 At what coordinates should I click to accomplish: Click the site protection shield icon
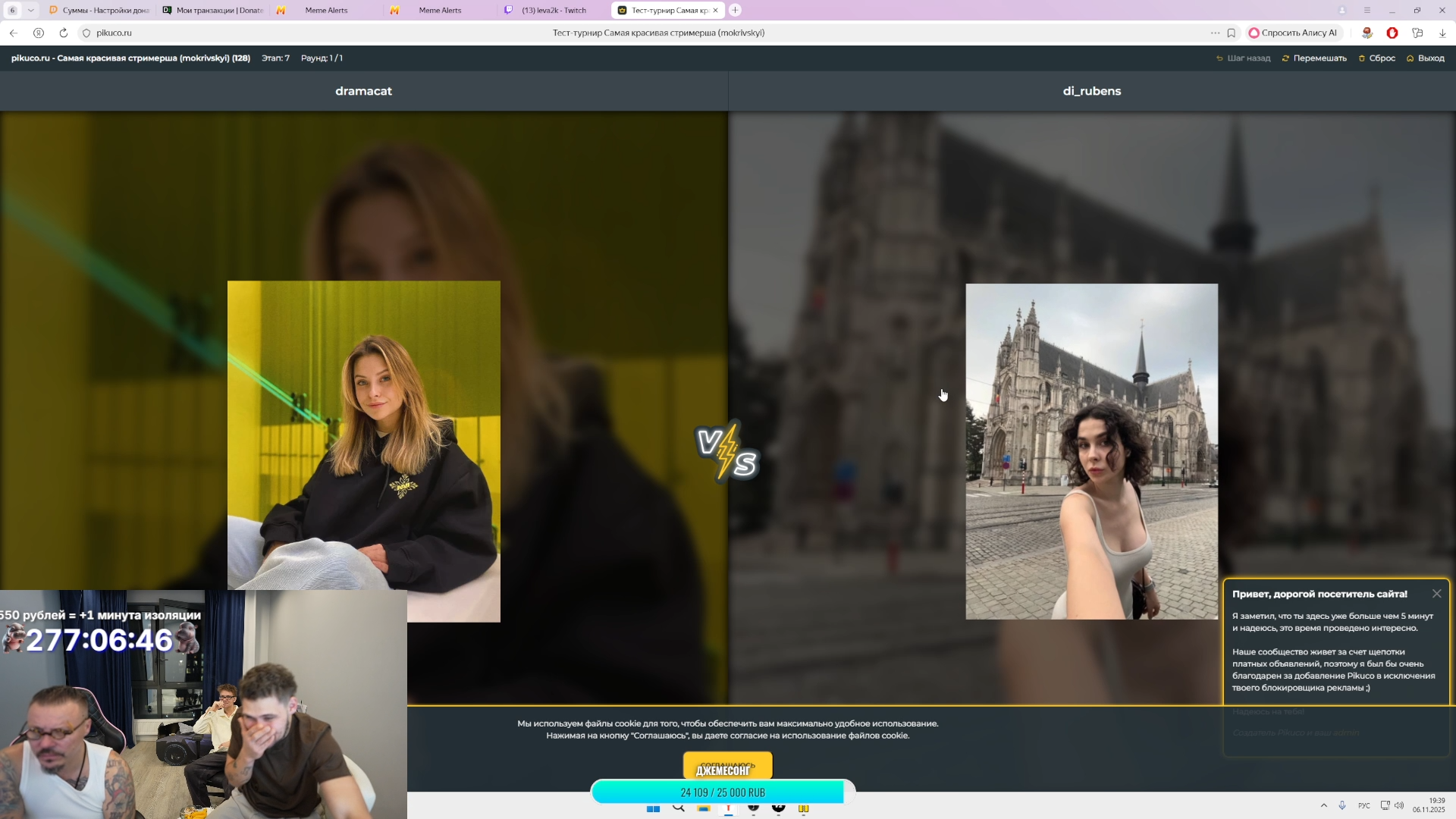coord(86,33)
